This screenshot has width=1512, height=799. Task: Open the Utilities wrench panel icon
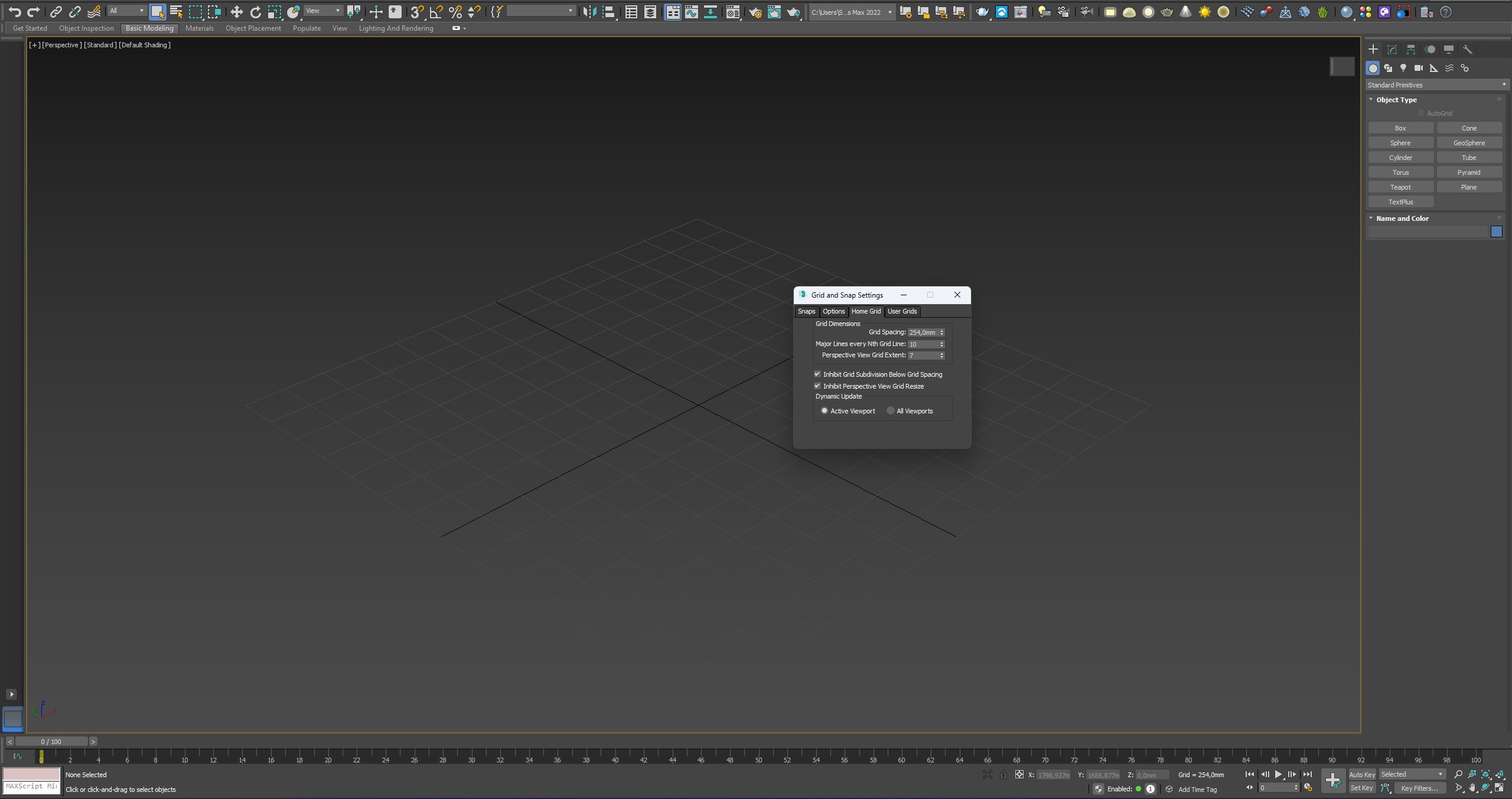tap(1467, 50)
